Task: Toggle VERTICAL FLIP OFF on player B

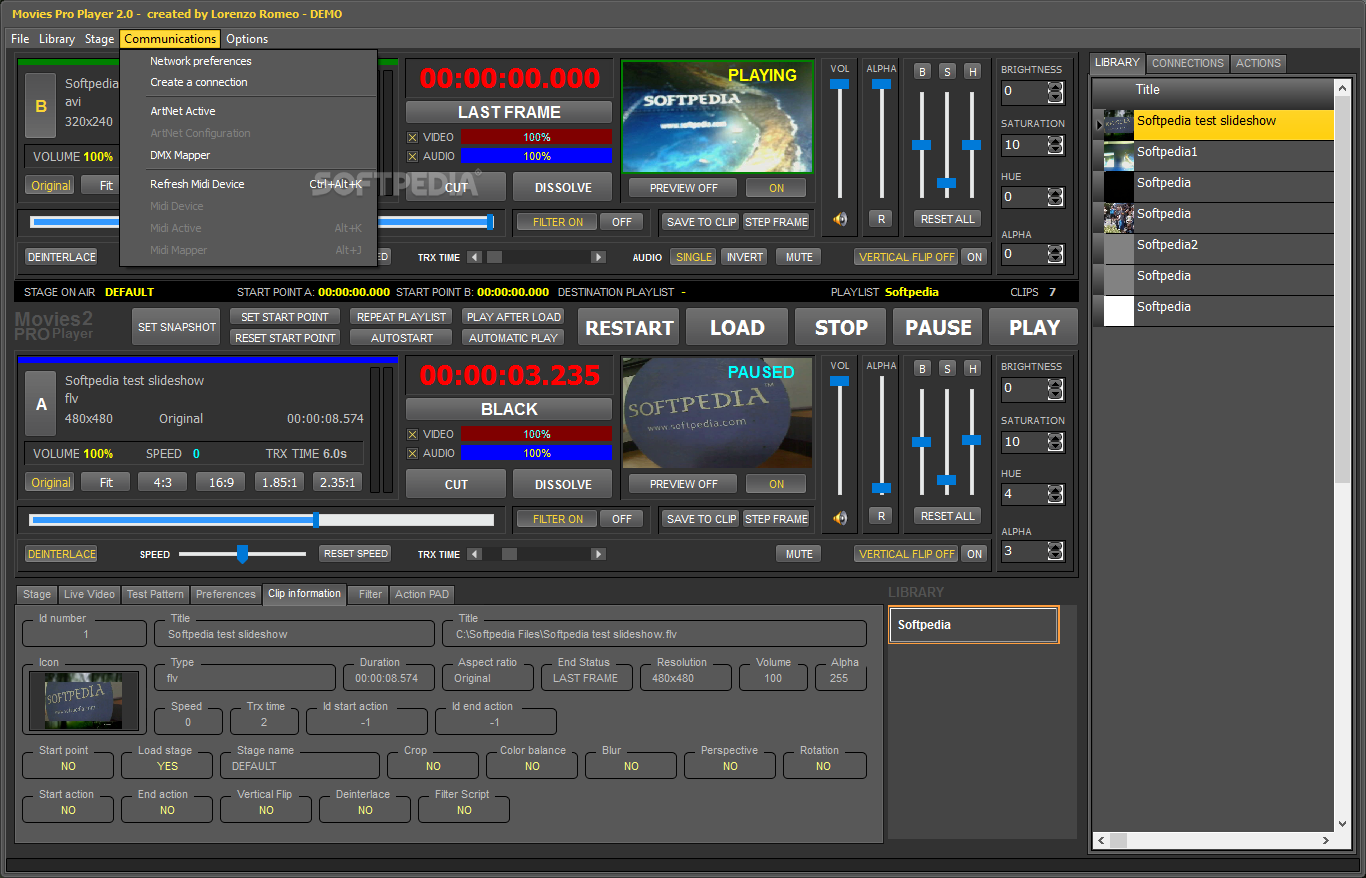Action: (907, 257)
